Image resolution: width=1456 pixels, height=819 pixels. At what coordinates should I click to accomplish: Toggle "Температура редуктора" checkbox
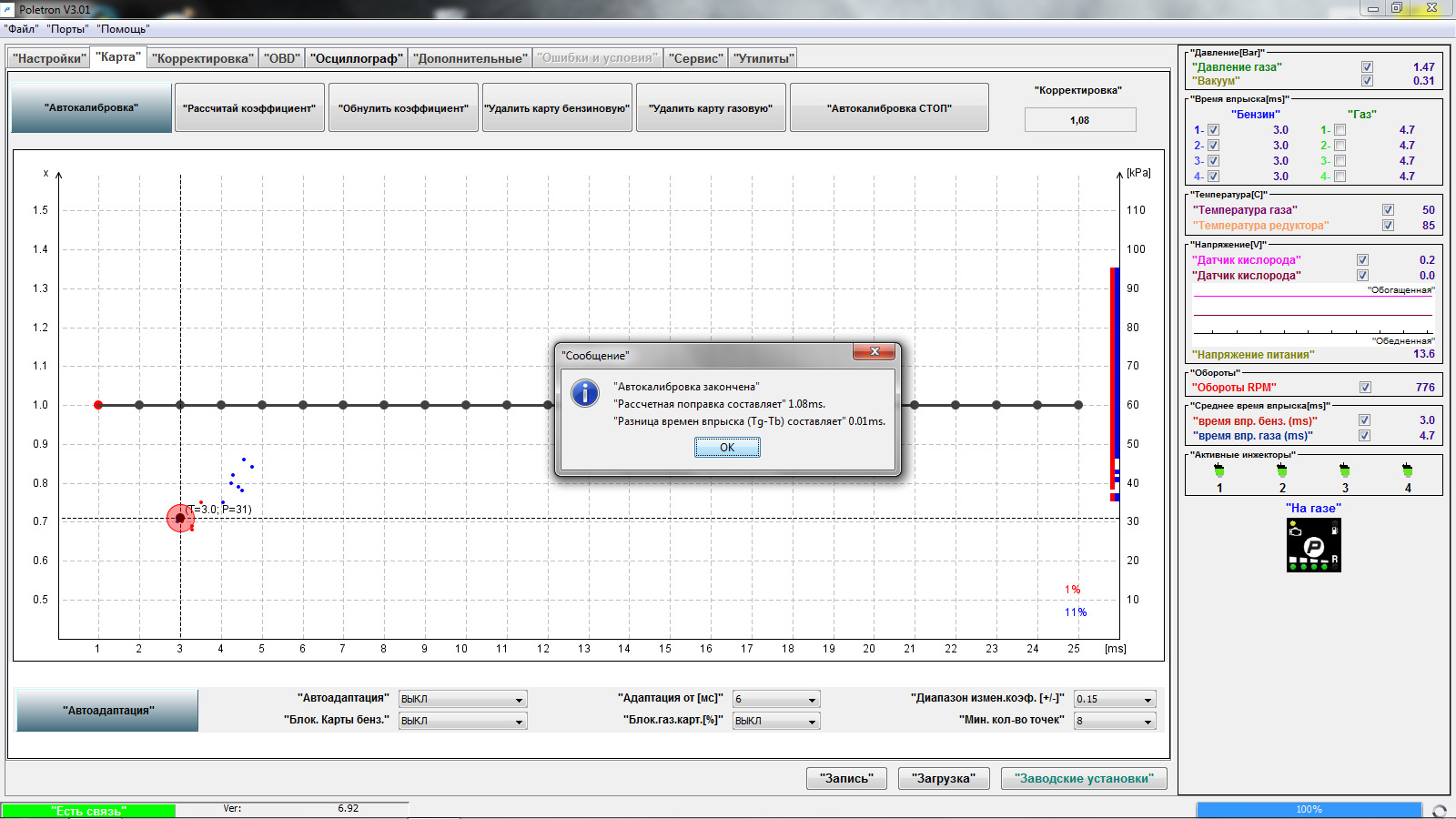pos(1388,226)
